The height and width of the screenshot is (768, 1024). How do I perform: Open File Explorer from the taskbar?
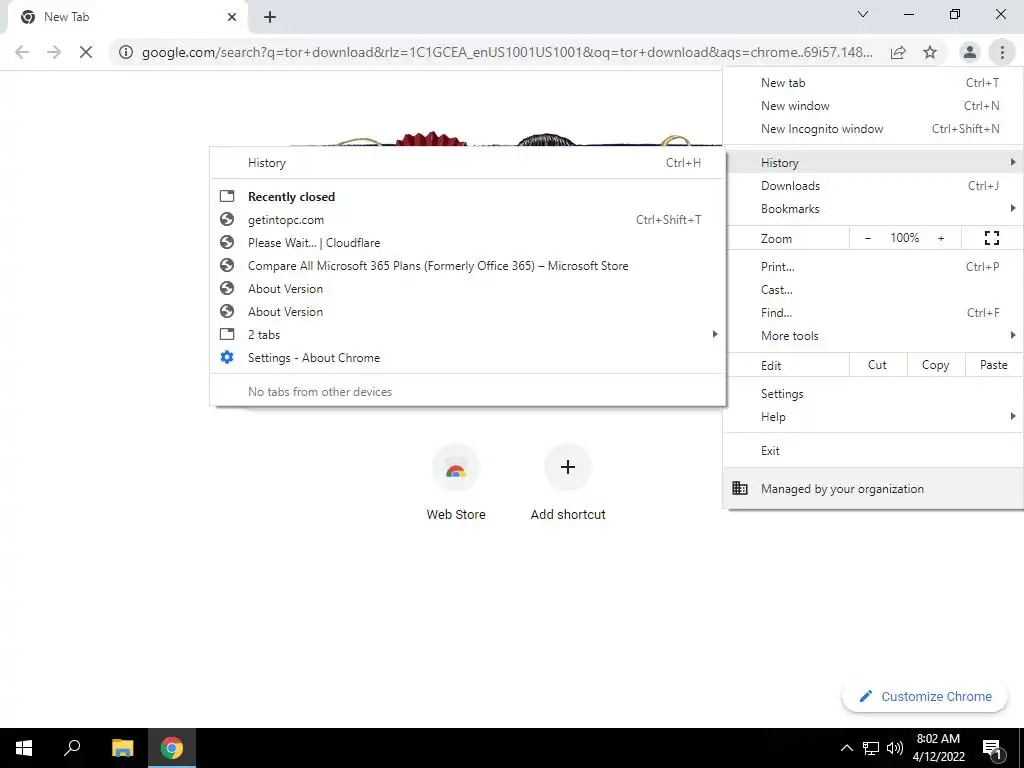click(122, 748)
